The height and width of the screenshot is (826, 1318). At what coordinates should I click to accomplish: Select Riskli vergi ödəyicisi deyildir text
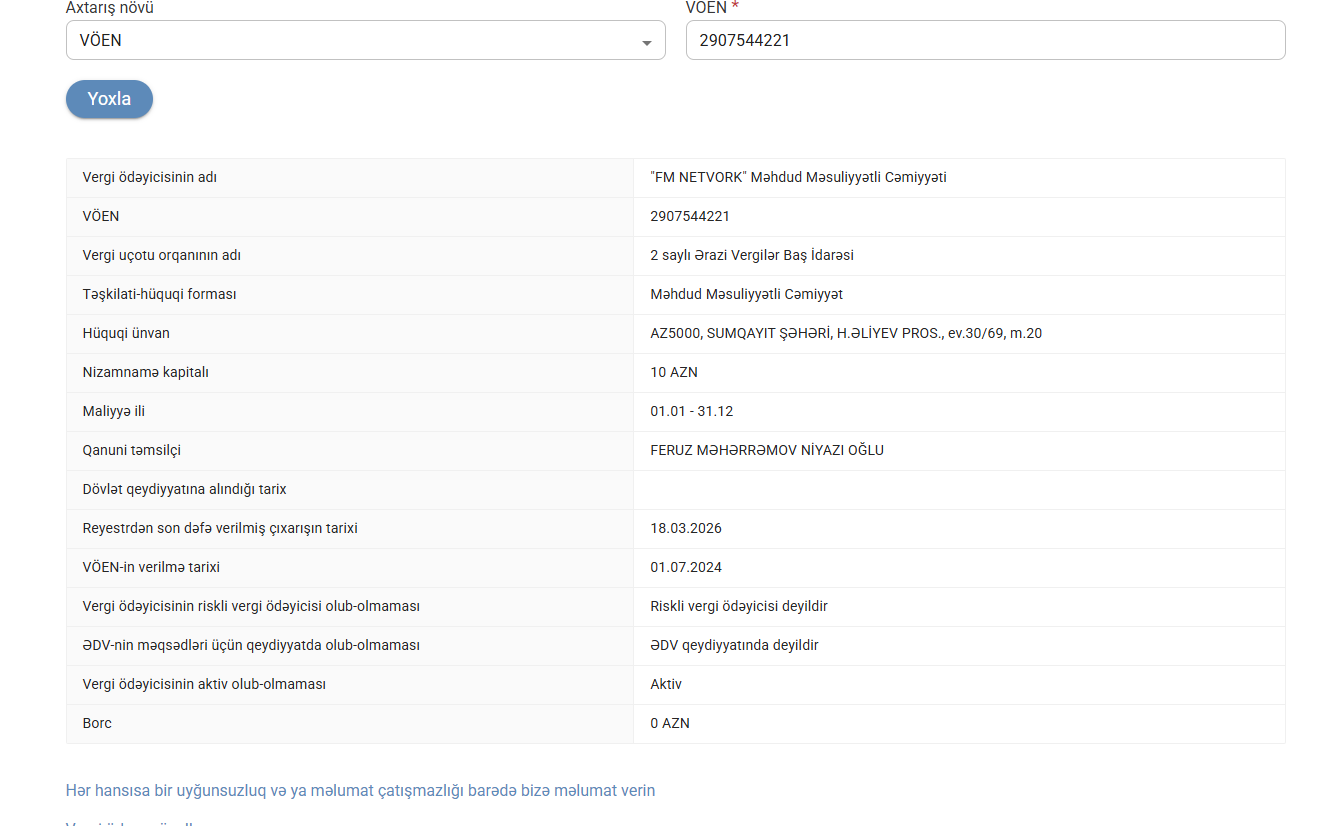pyautogui.click(x=739, y=607)
